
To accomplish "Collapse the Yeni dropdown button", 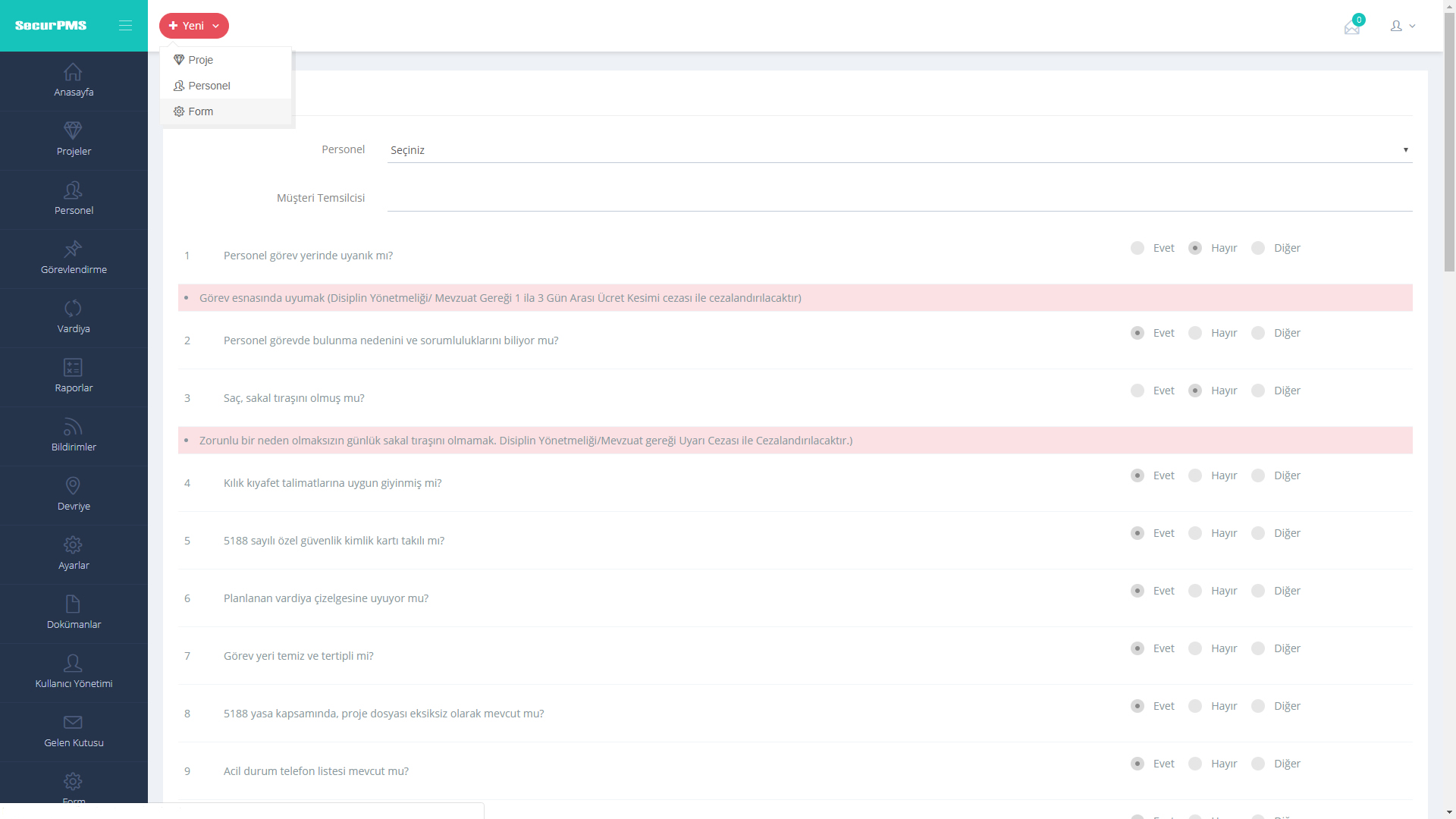I will [194, 26].
